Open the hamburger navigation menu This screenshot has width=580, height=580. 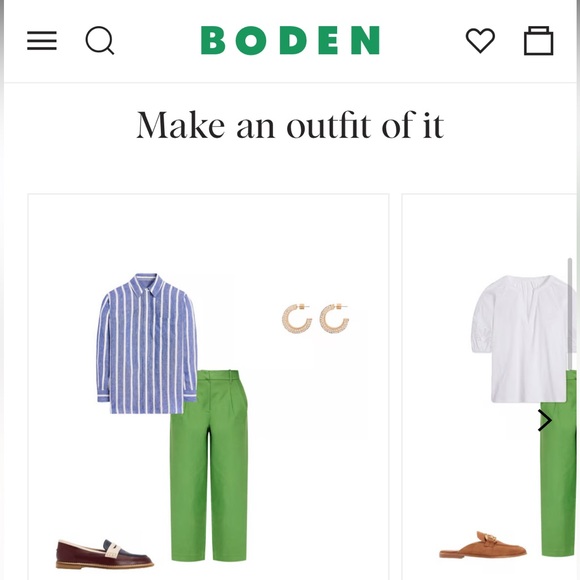pos(42,40)
